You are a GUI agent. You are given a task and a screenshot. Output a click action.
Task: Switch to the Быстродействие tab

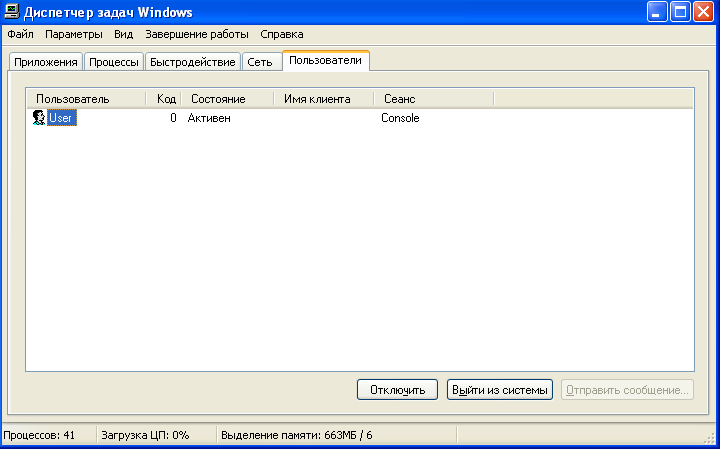[193, 62]
